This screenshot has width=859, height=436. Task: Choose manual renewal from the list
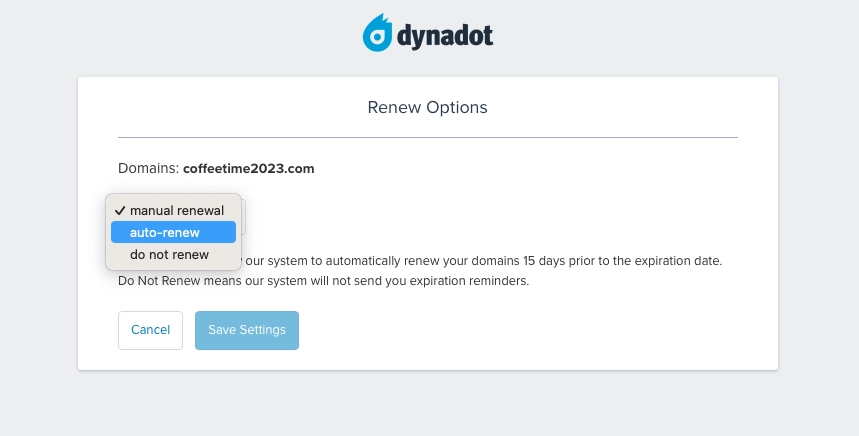coord(176,210)
